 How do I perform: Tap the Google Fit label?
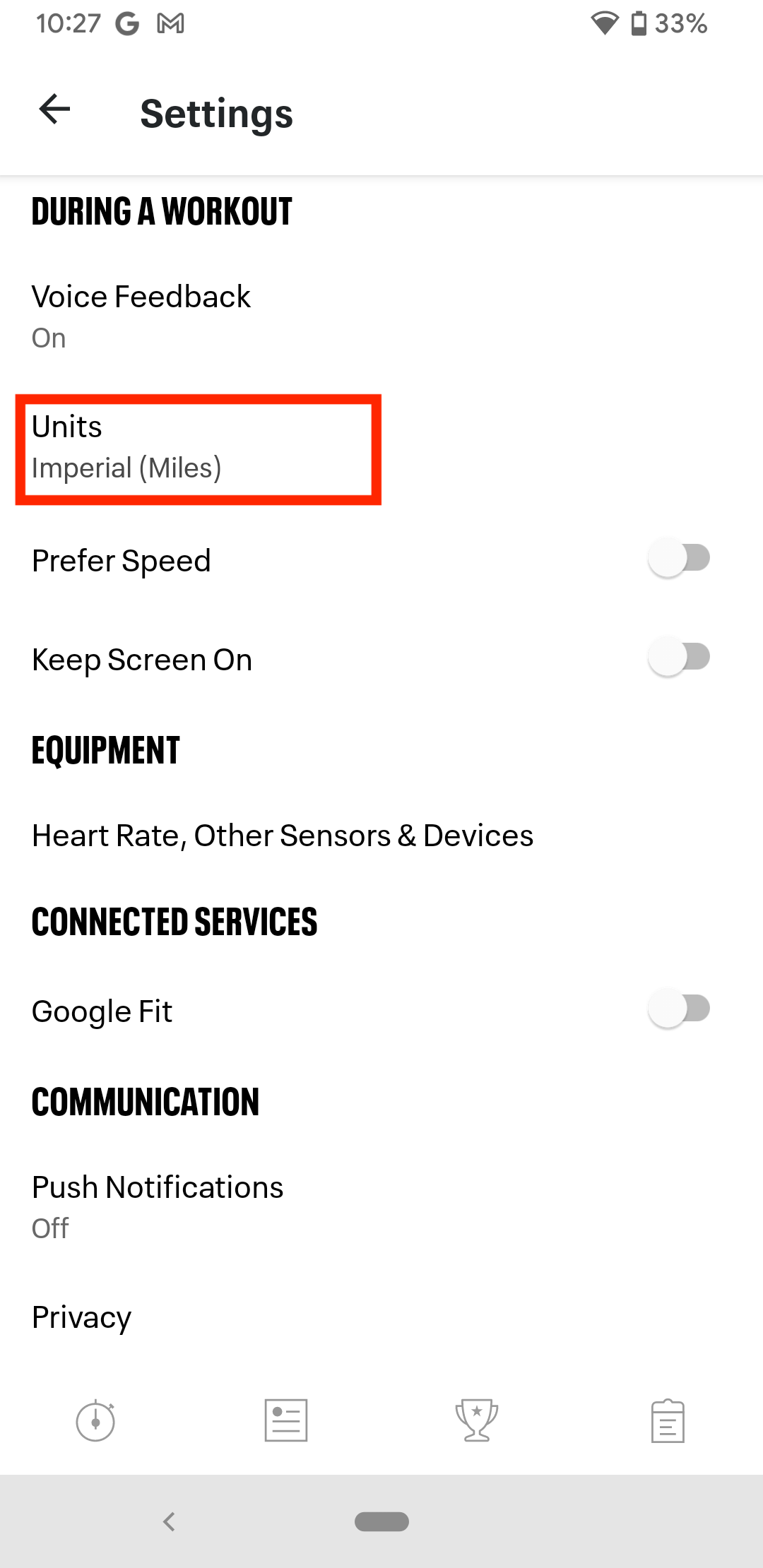point(102,1011)
